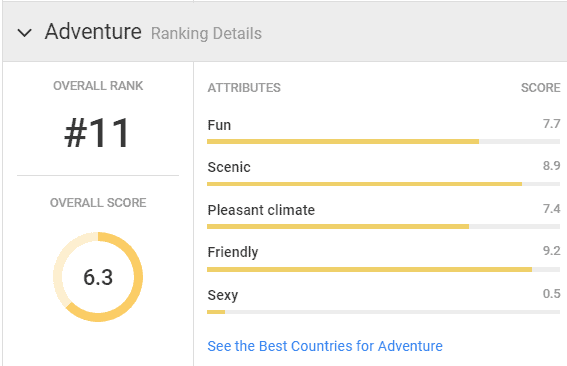
Task: Click the Adventure heading
Action: coord(93,31)
